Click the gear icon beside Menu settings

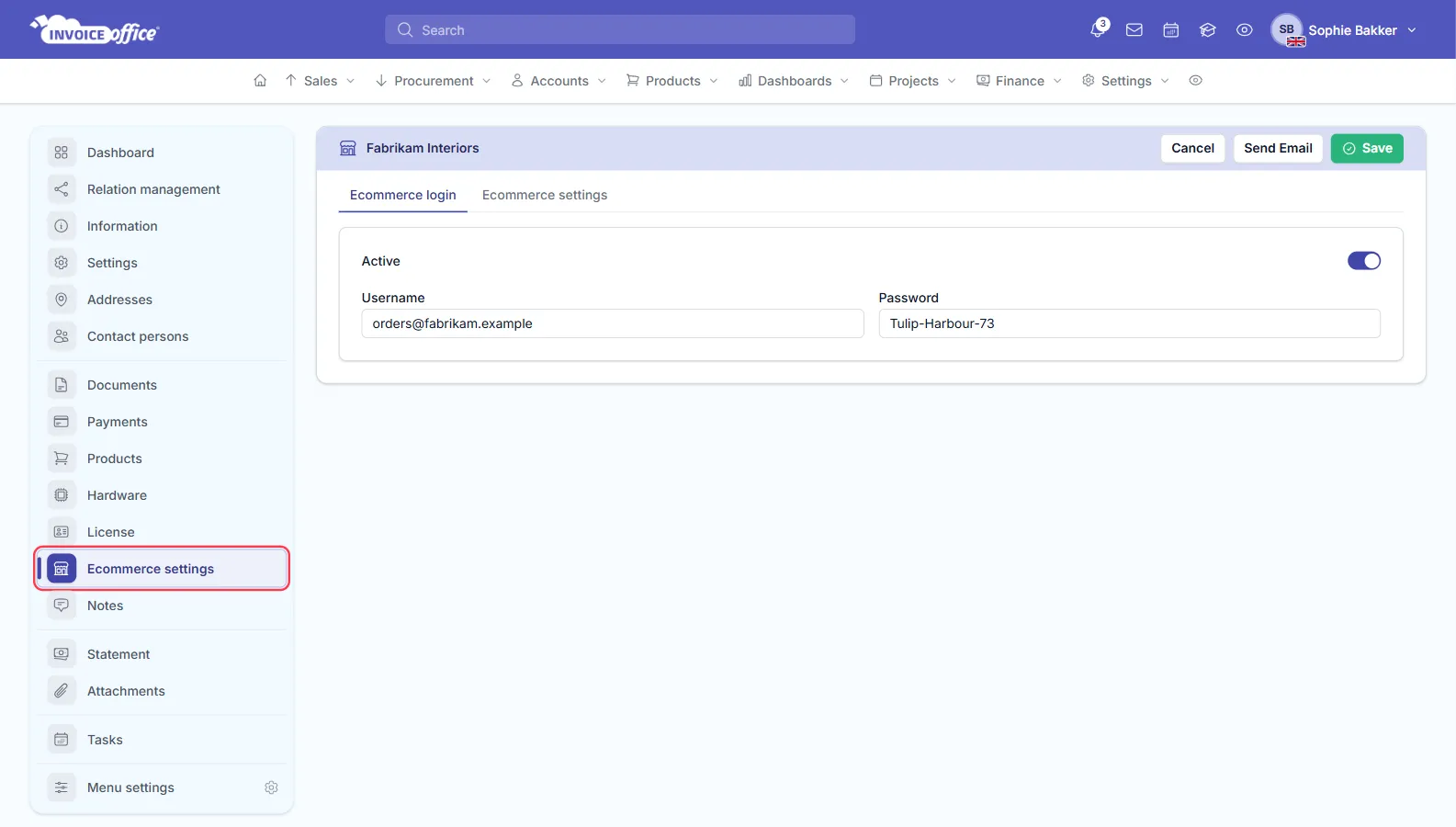click(x=271, y=787)
